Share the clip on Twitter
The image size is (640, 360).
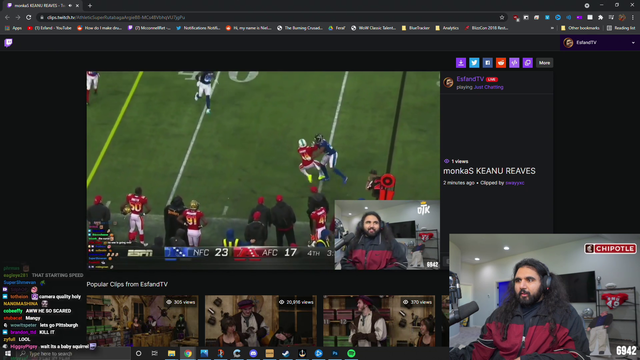[x=474, y=62]
